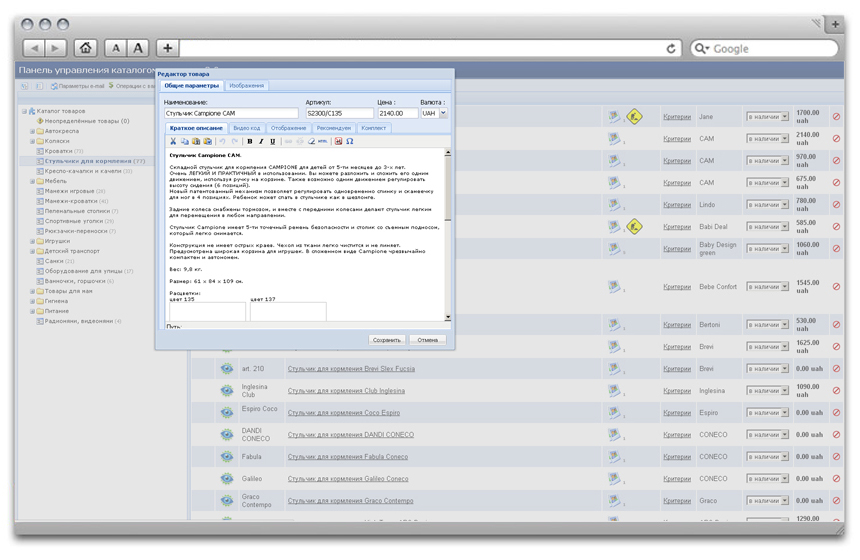Click the Артикул input field
860x560 pixels.
click(x=339, y=113)
